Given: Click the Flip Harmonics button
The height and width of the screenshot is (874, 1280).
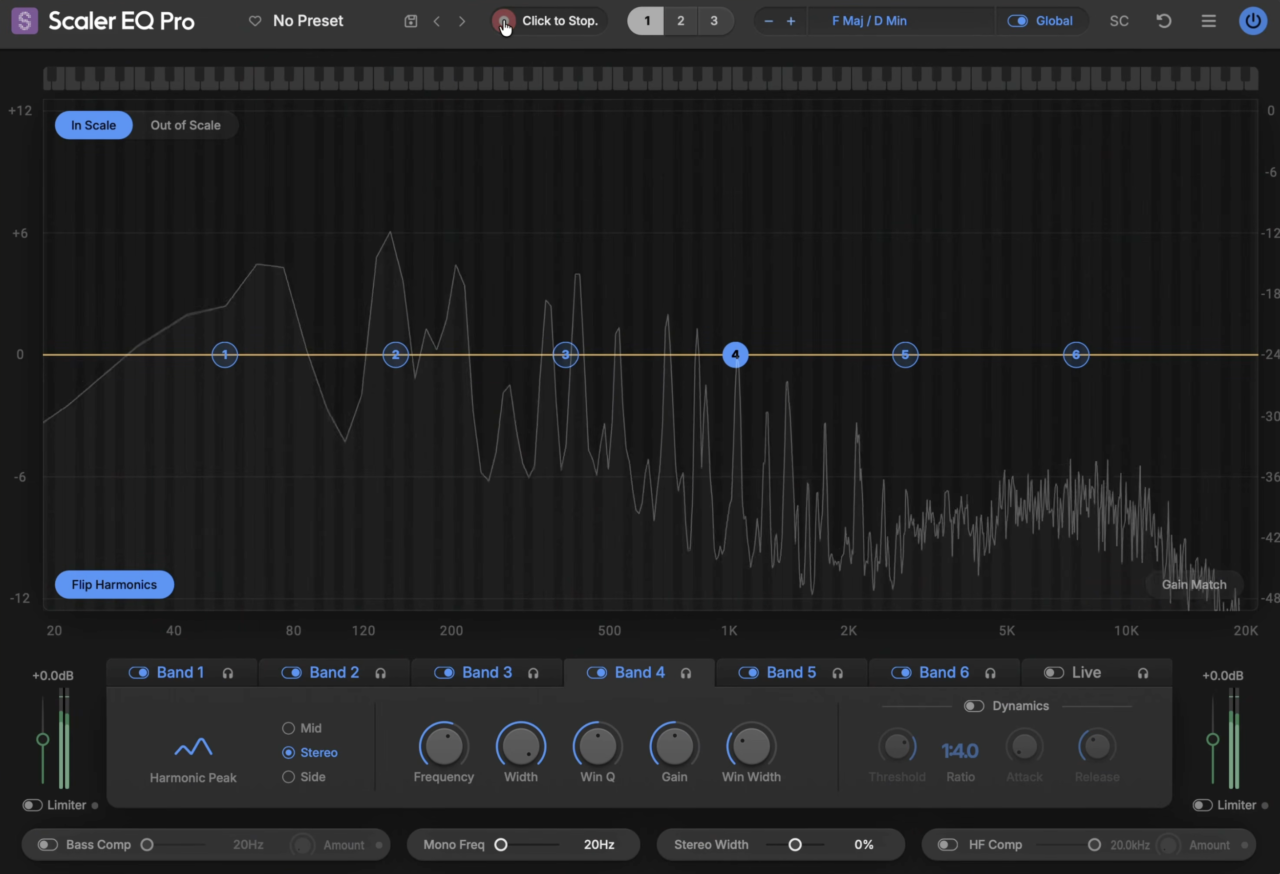Looking at the screenshot, I should 114,585.
